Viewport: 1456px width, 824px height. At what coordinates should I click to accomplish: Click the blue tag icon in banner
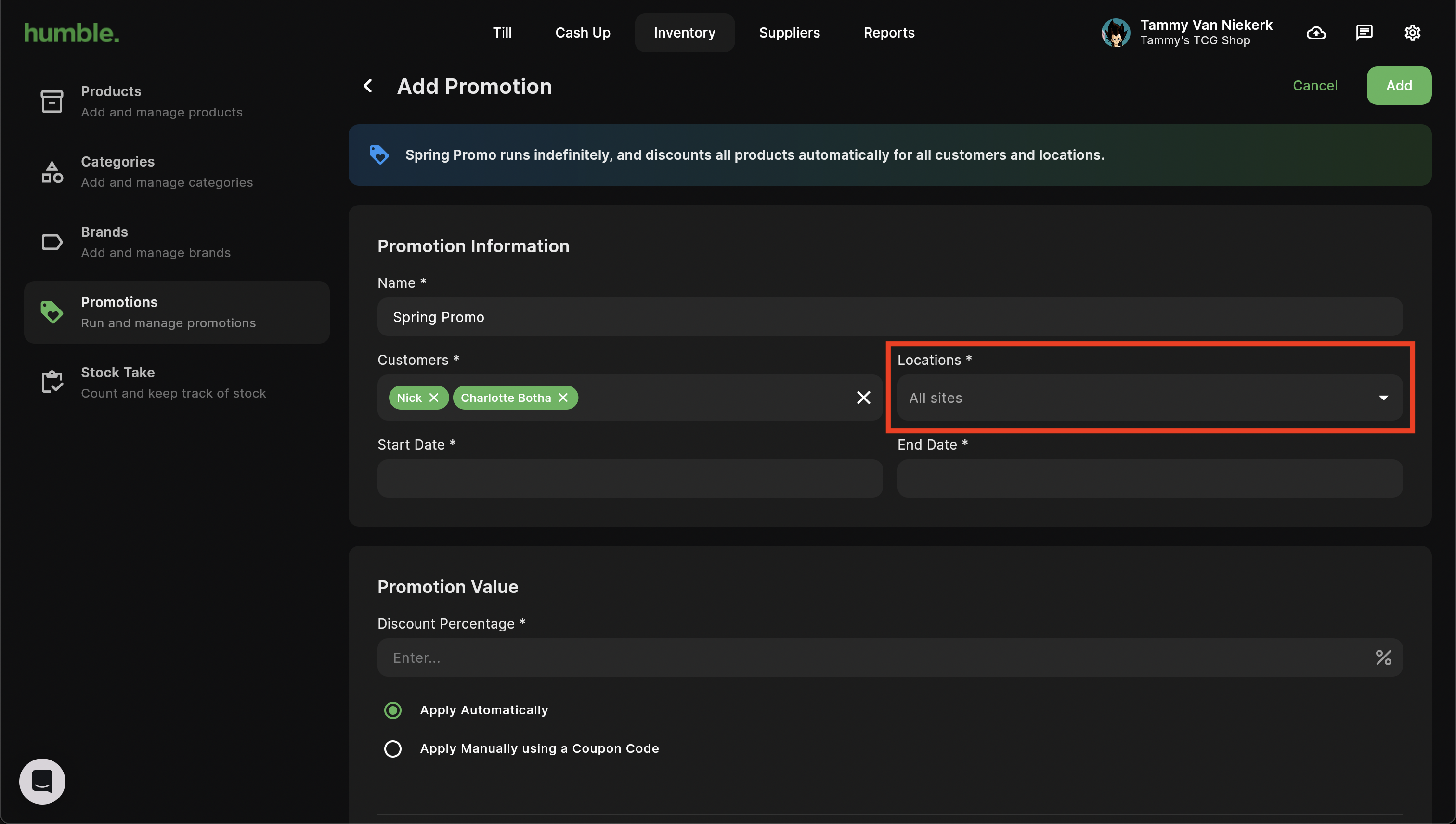[x=379, y=154]
